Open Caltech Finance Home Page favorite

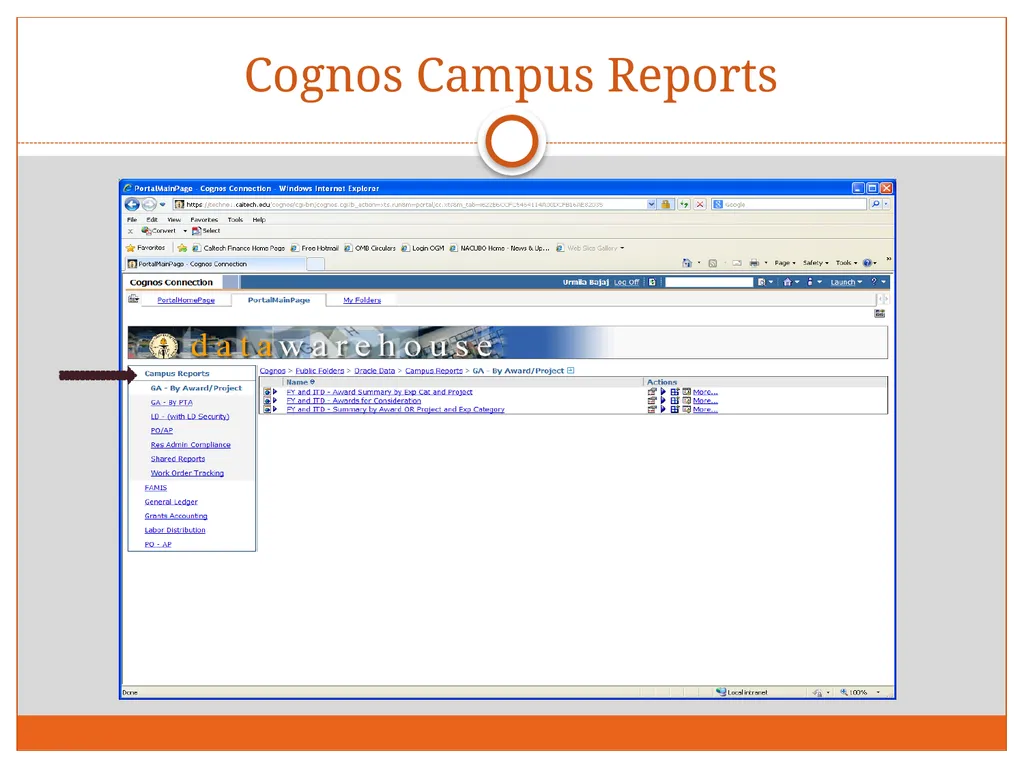pyautogui.click(x=238, y=248)
